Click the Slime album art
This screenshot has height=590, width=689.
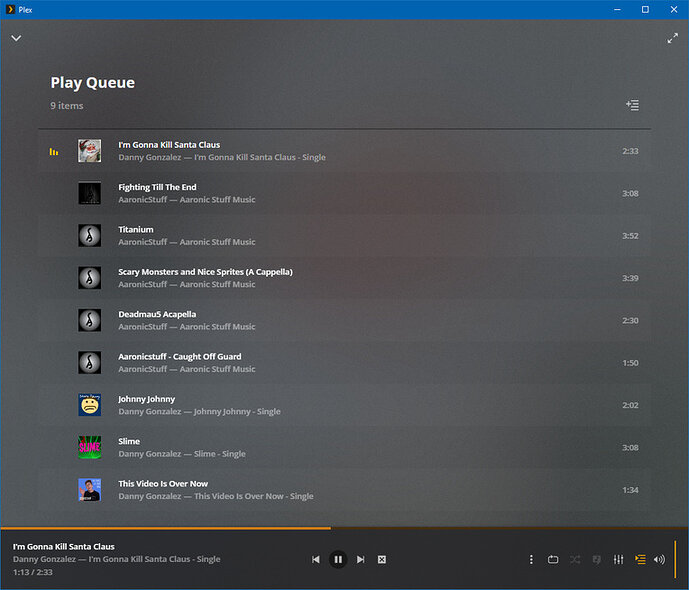pyautogui.click(x=90, y=447)
